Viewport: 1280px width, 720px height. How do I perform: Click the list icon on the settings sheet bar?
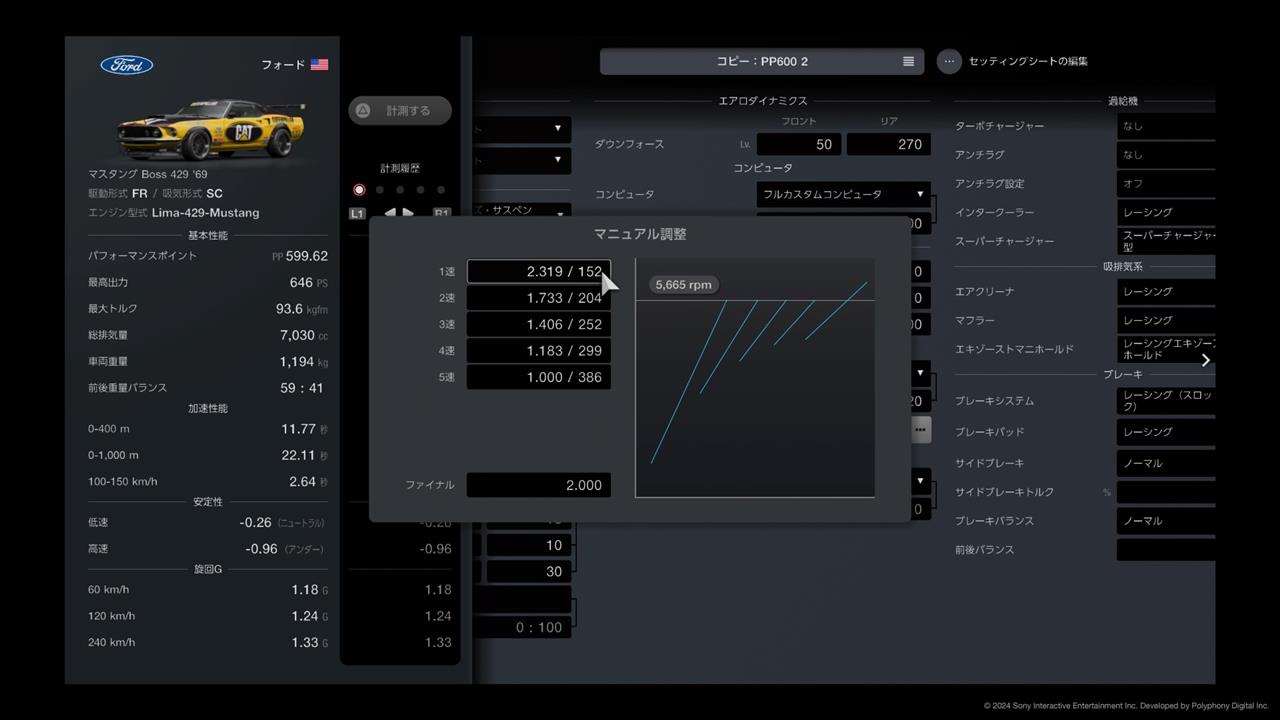(908, 61)
